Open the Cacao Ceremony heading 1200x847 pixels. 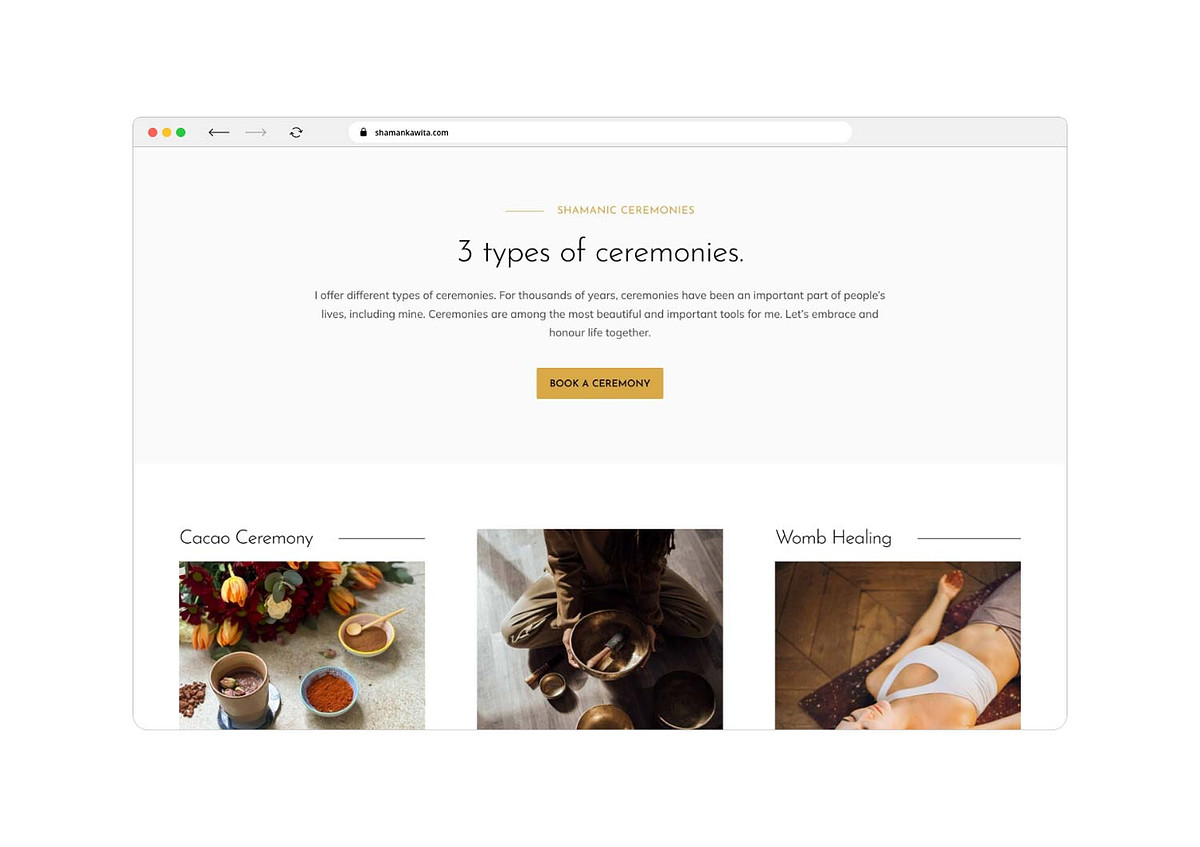[246, 538]
